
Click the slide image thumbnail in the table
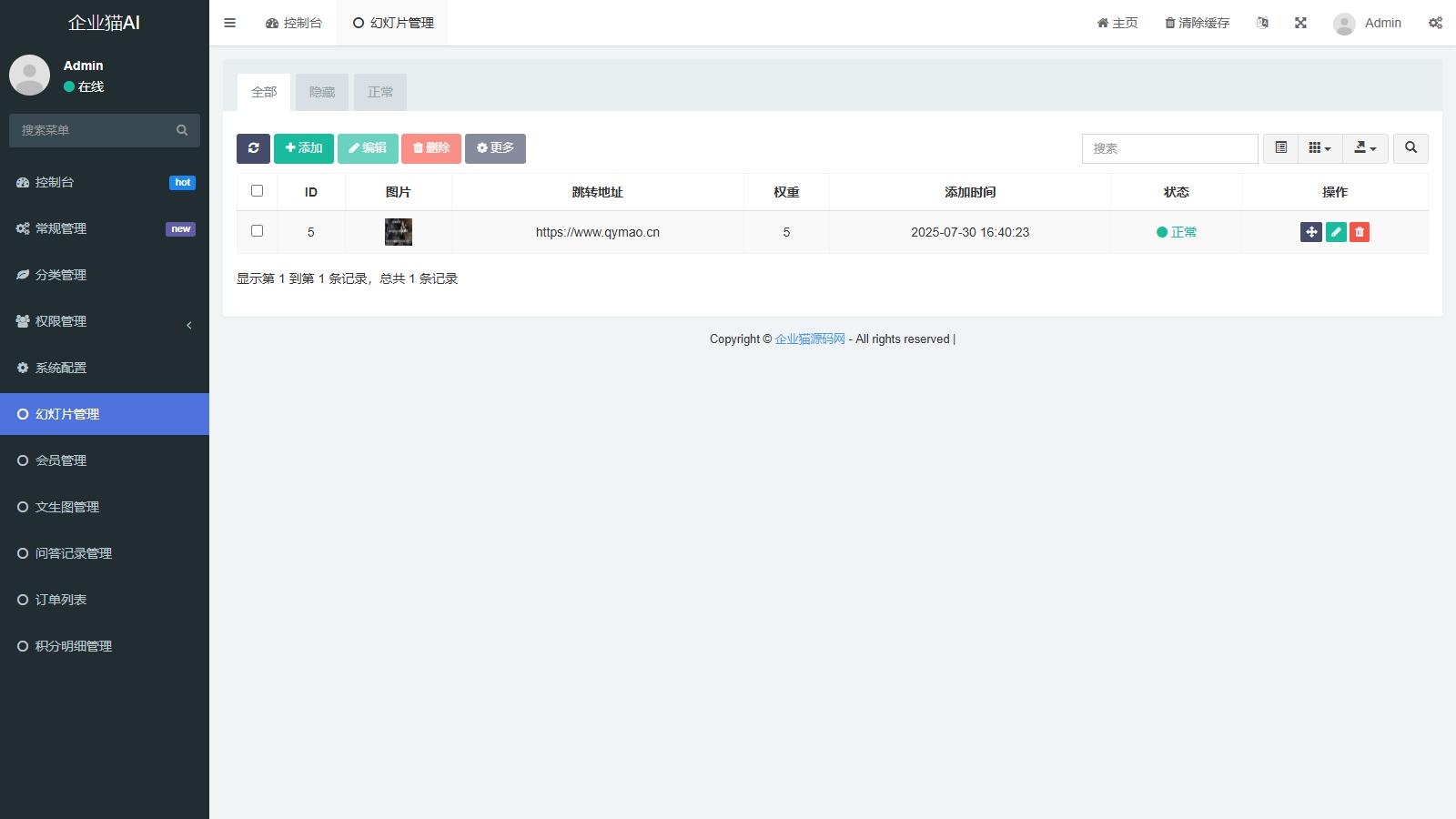point(398,232)
